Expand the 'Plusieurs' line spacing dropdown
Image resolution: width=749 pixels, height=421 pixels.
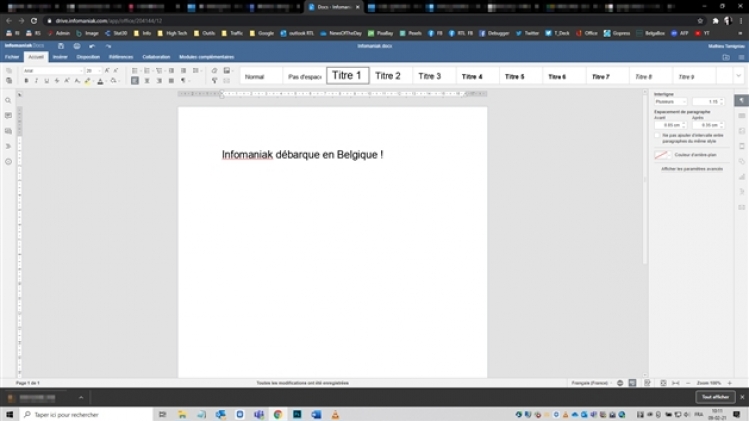click(670, 102)
